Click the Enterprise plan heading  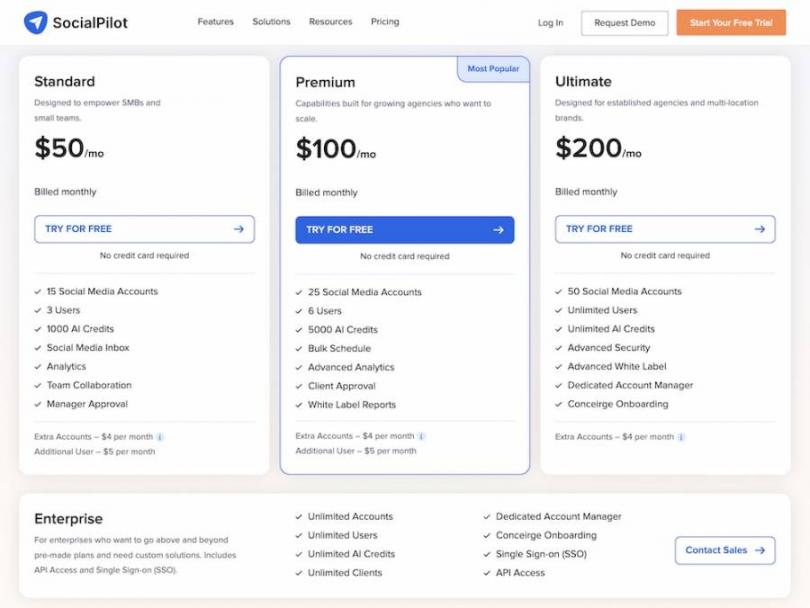68,519
